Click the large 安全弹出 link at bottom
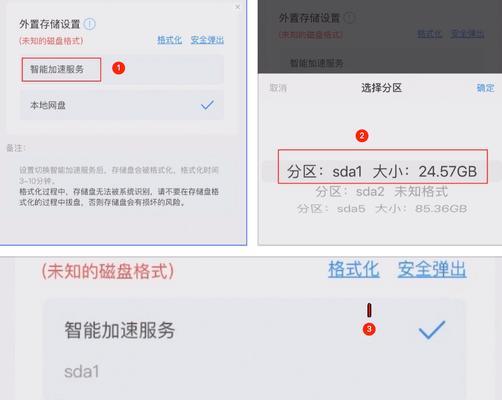The image size is (502, 400). tap(432, 269)
